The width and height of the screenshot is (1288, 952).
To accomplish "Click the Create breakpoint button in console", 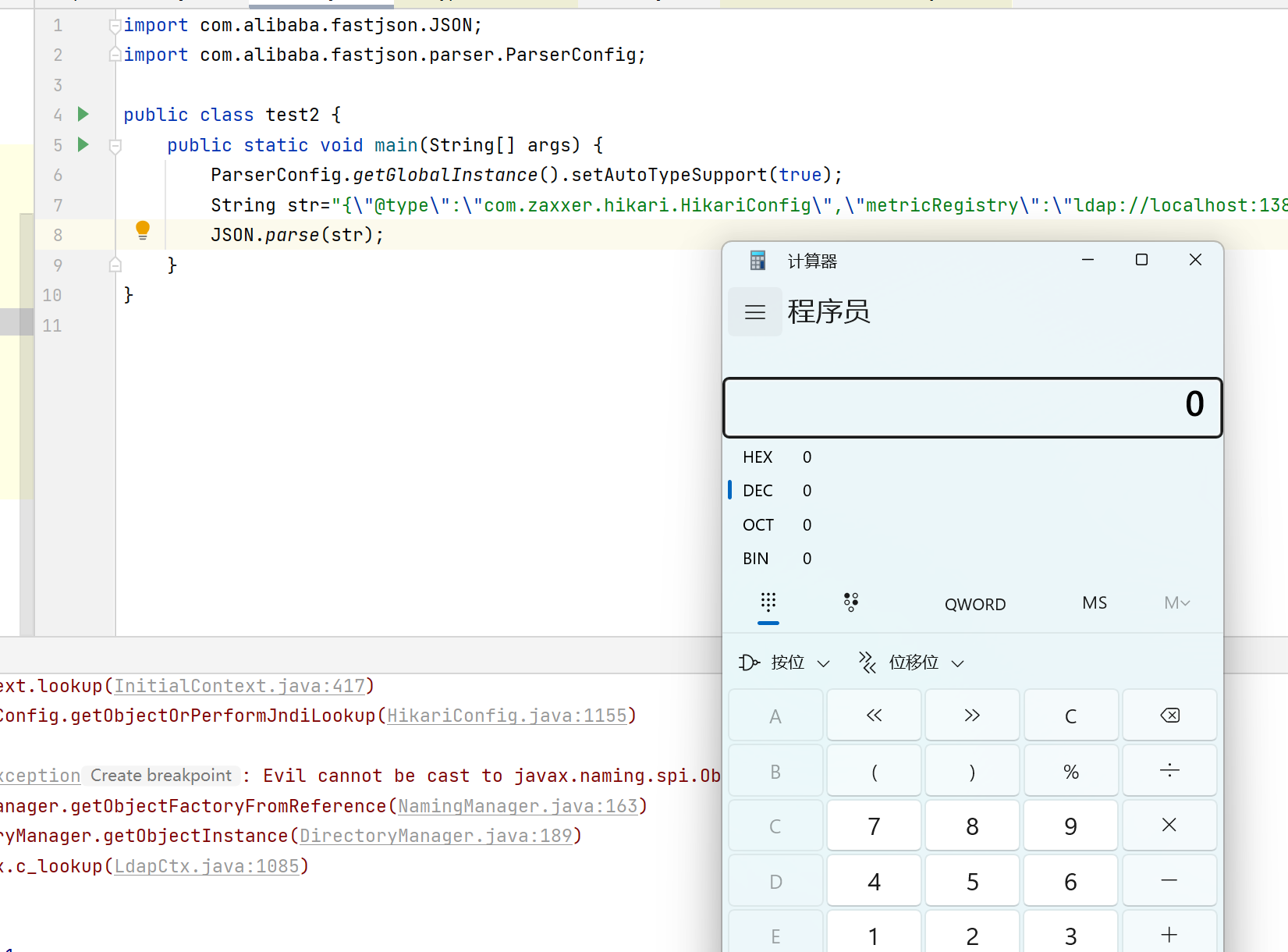I will coord(161,776).
